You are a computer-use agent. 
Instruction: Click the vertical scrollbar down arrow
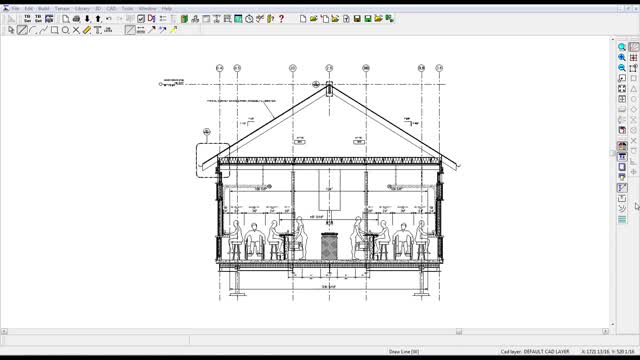tap(612, 324)
